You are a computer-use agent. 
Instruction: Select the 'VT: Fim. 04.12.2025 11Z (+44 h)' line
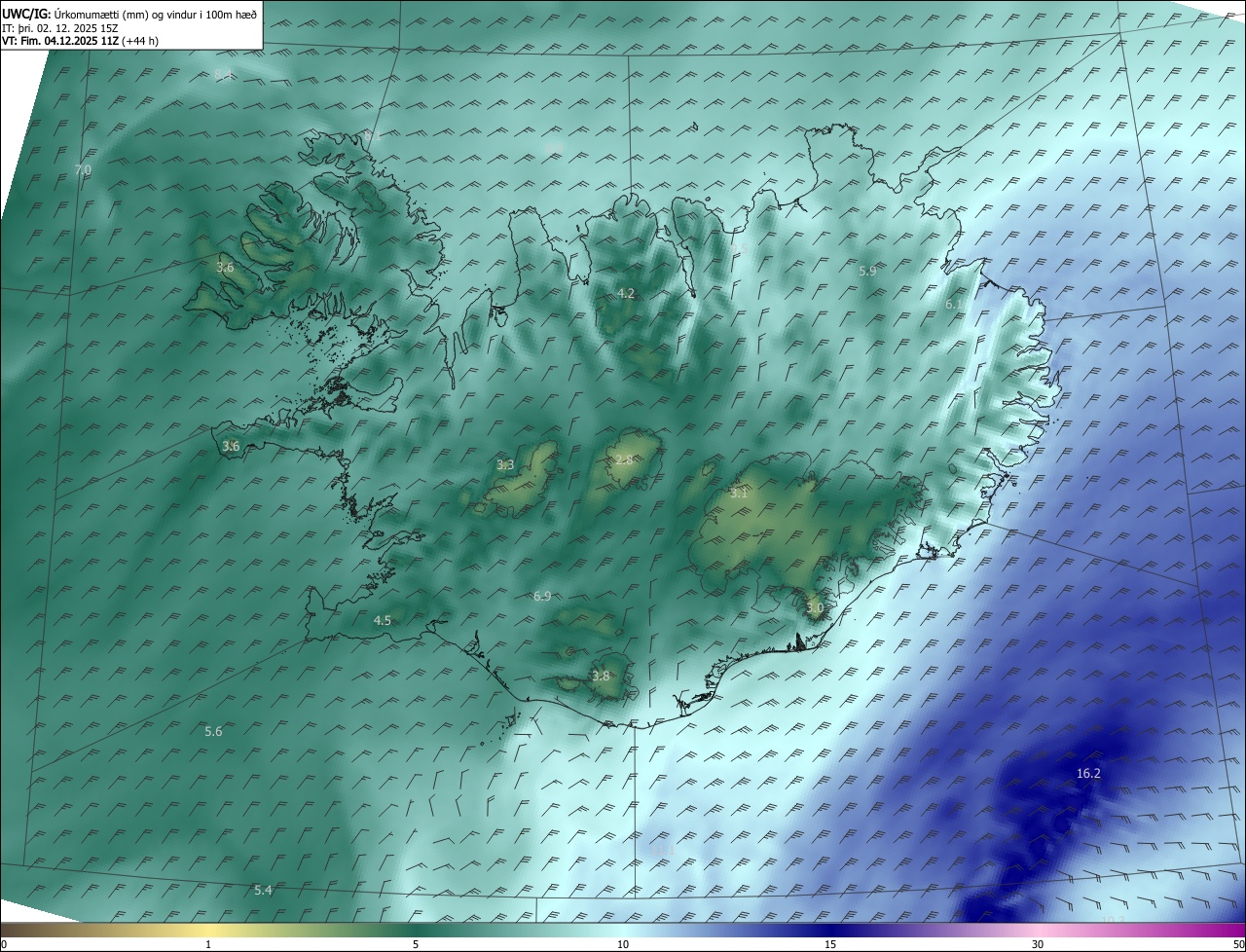80,41
